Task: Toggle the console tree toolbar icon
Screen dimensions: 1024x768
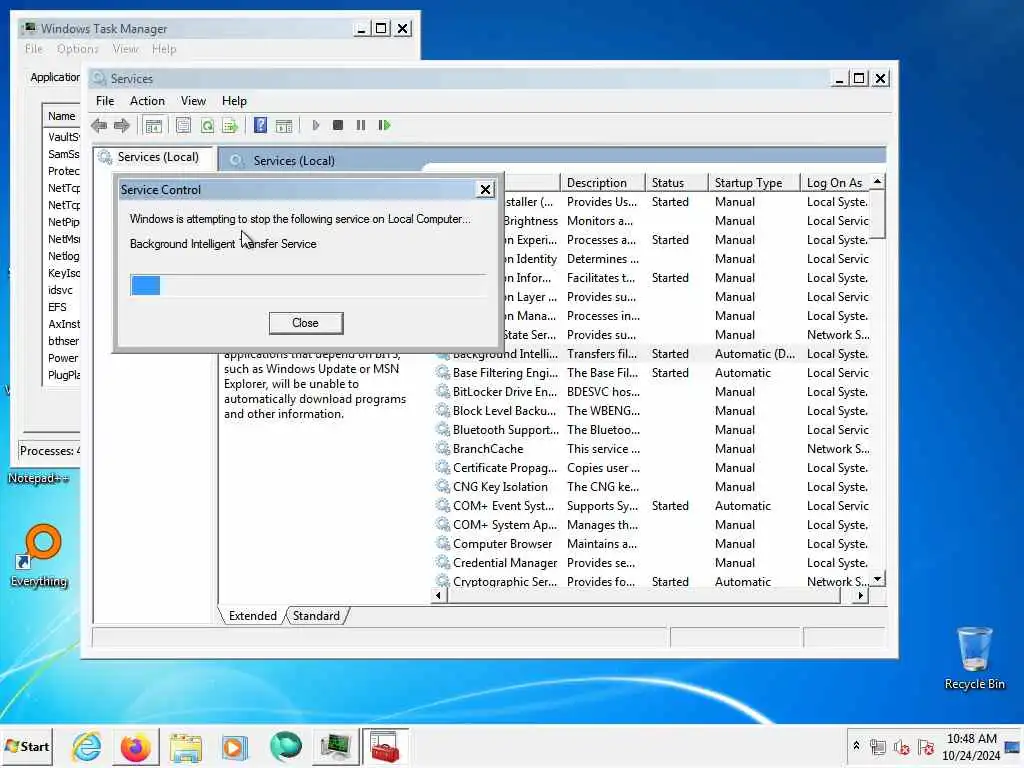Action: point(153,125)
